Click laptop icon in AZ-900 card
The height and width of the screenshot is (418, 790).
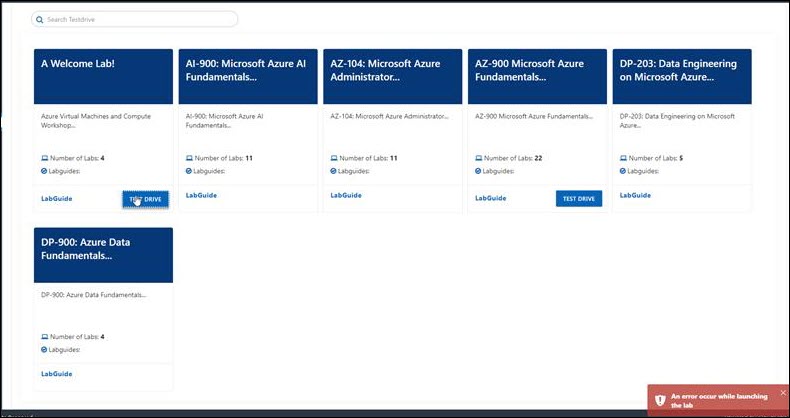478,158
